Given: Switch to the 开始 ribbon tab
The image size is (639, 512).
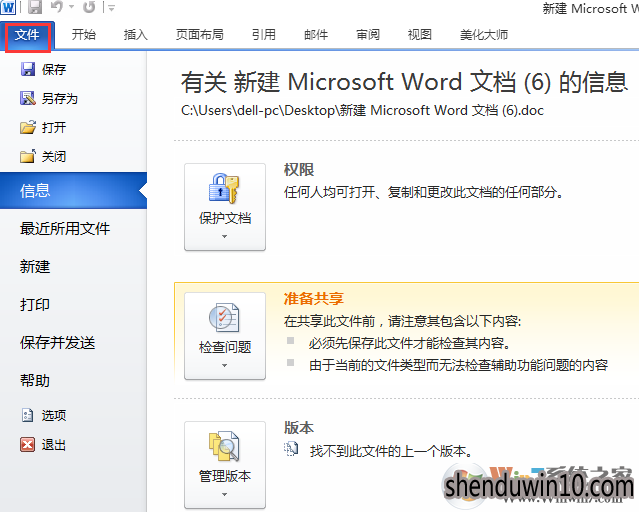Looking at the screenshot, I should [x=84, y=35].
